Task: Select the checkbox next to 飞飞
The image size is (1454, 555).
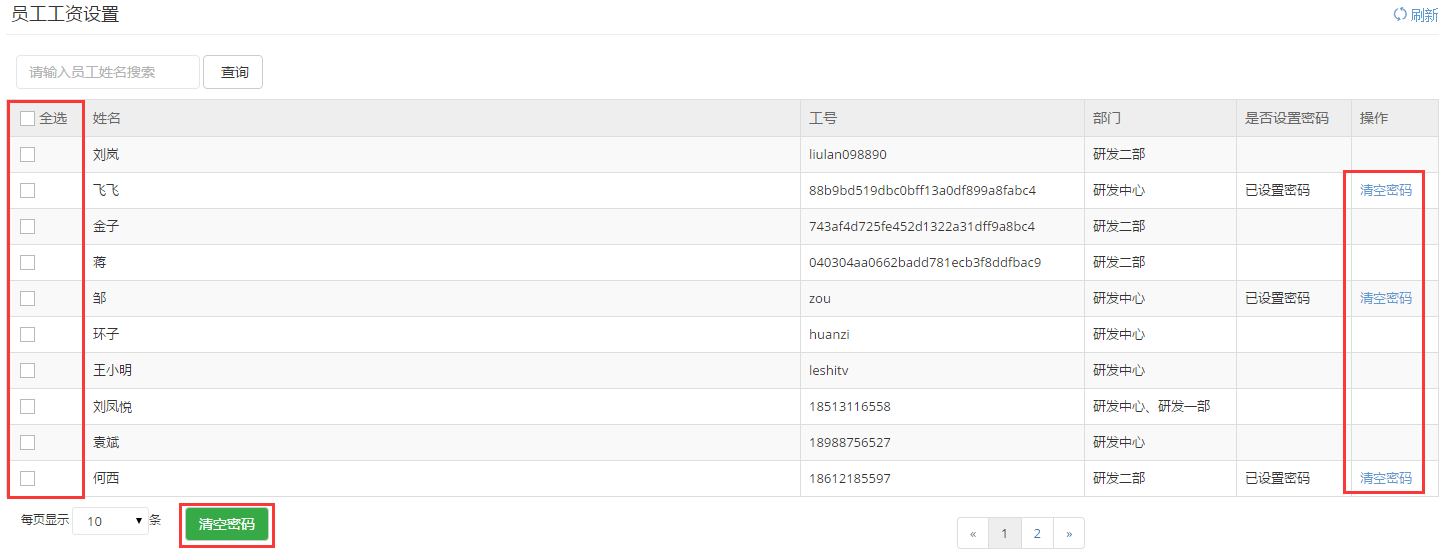Action: point(27,190)
